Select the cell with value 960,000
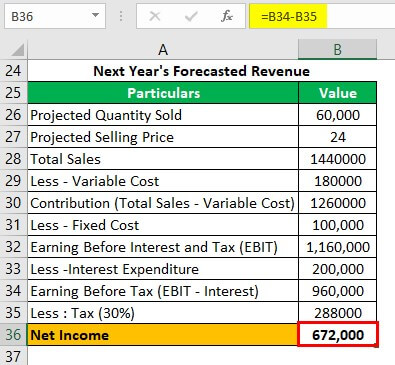395x365 pixels. (x=338, y=291)
